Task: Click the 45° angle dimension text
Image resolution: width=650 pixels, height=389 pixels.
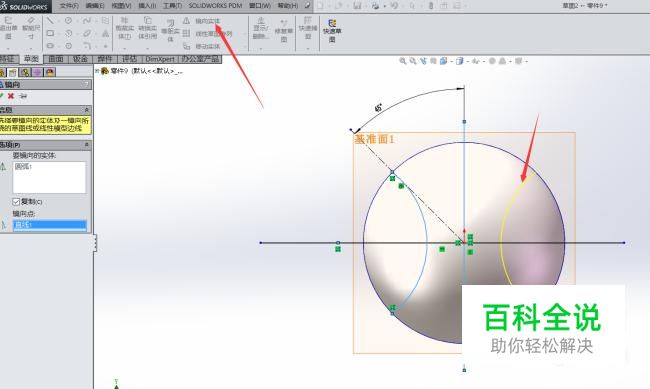Action: [x=378, y=108]
